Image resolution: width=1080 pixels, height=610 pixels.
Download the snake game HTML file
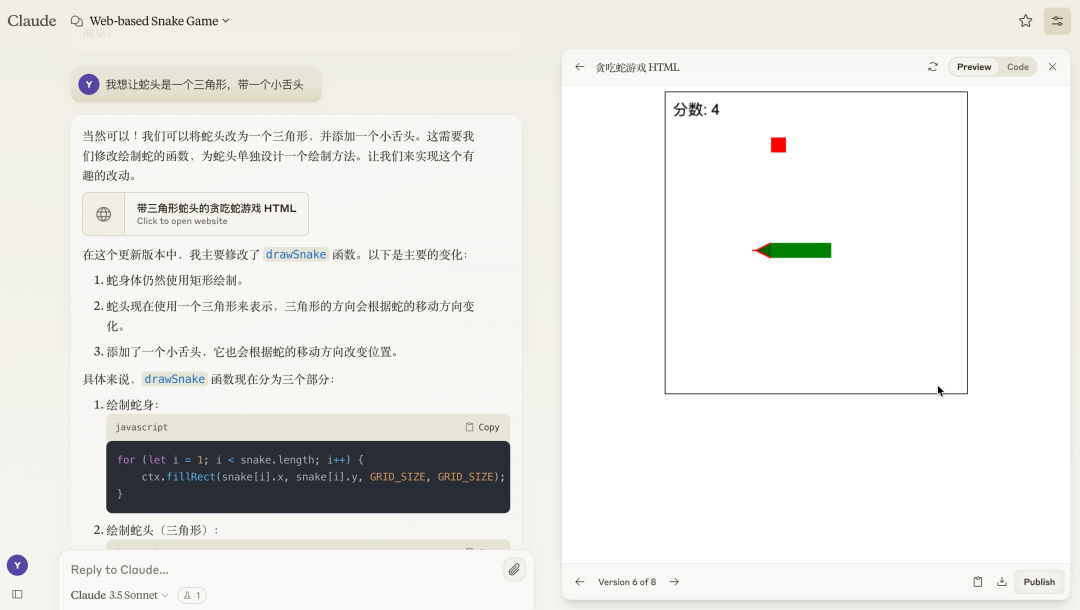click(x=1002, y=581)
